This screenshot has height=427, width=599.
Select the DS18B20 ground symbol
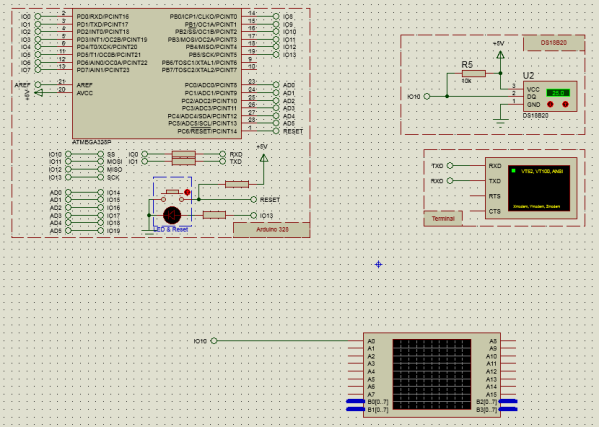pyautogui.click(x=500, y=121)
